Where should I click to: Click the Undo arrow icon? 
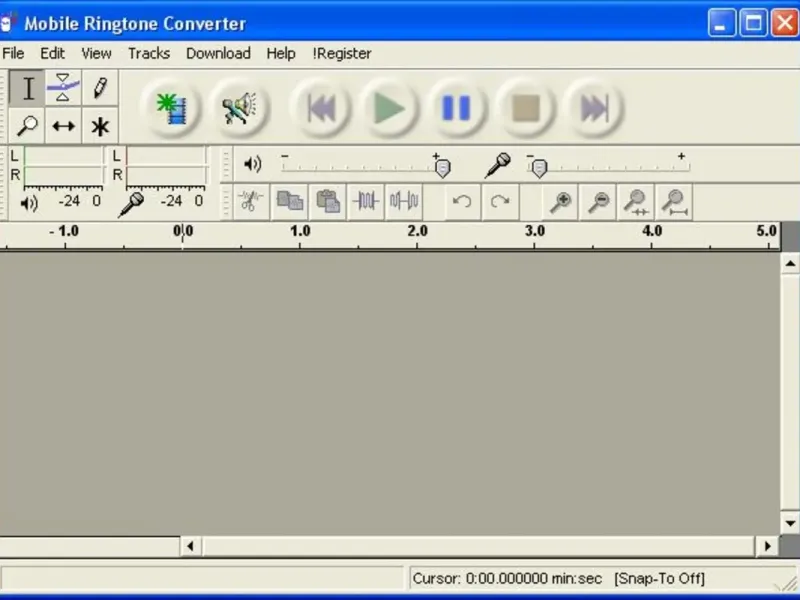coord(462,202)
